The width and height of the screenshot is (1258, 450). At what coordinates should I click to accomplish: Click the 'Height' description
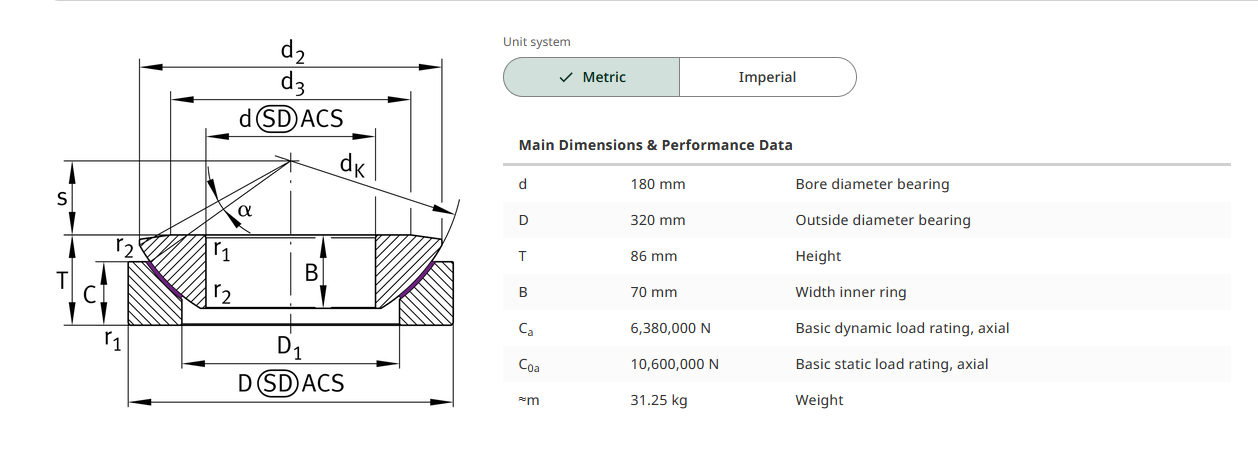click(x=818, y=256)
